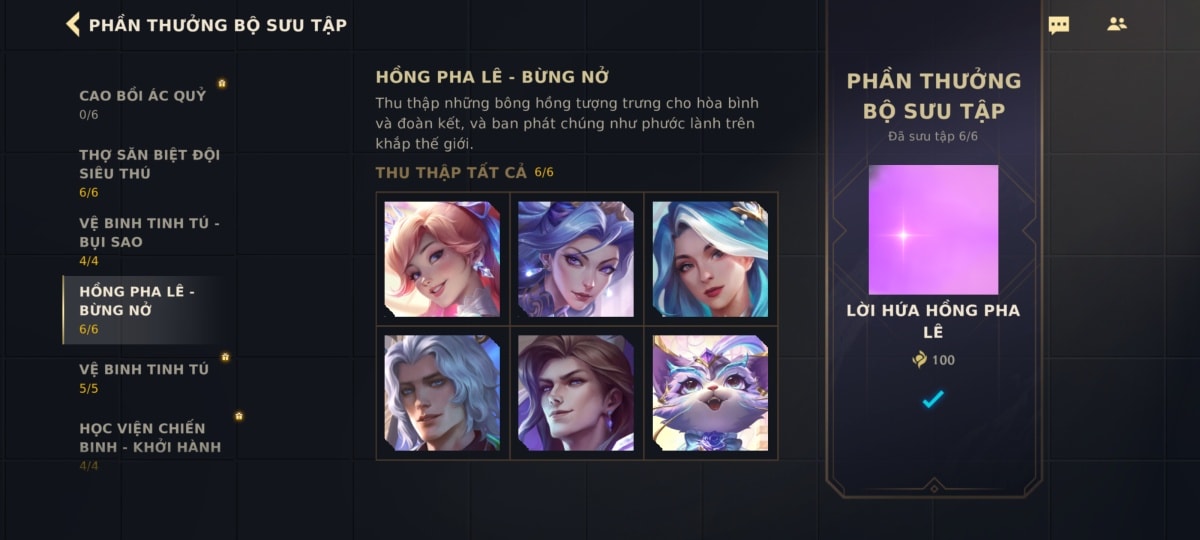The width and height of the screenshot is (1200, 540).
Task: Select the brown-haired male champion portrait
Action: (576, 393)
